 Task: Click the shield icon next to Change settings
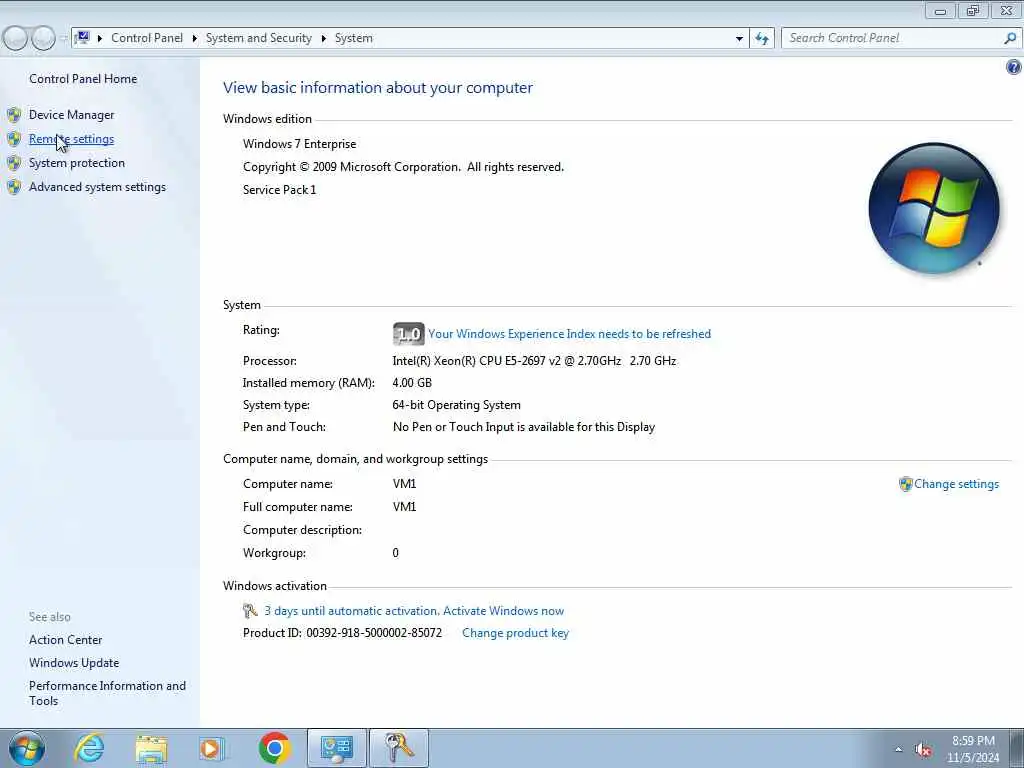coord(905,484)
